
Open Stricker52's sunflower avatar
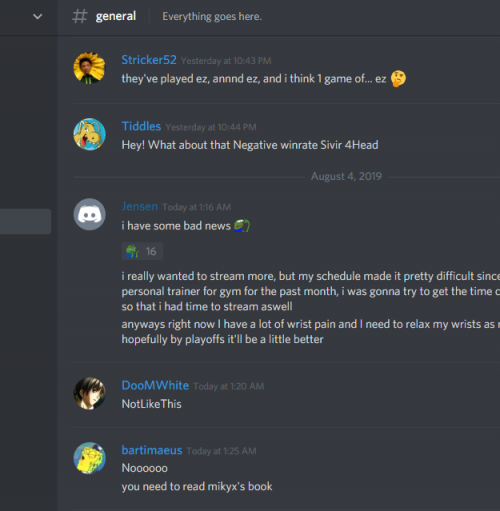coord(89,68)
